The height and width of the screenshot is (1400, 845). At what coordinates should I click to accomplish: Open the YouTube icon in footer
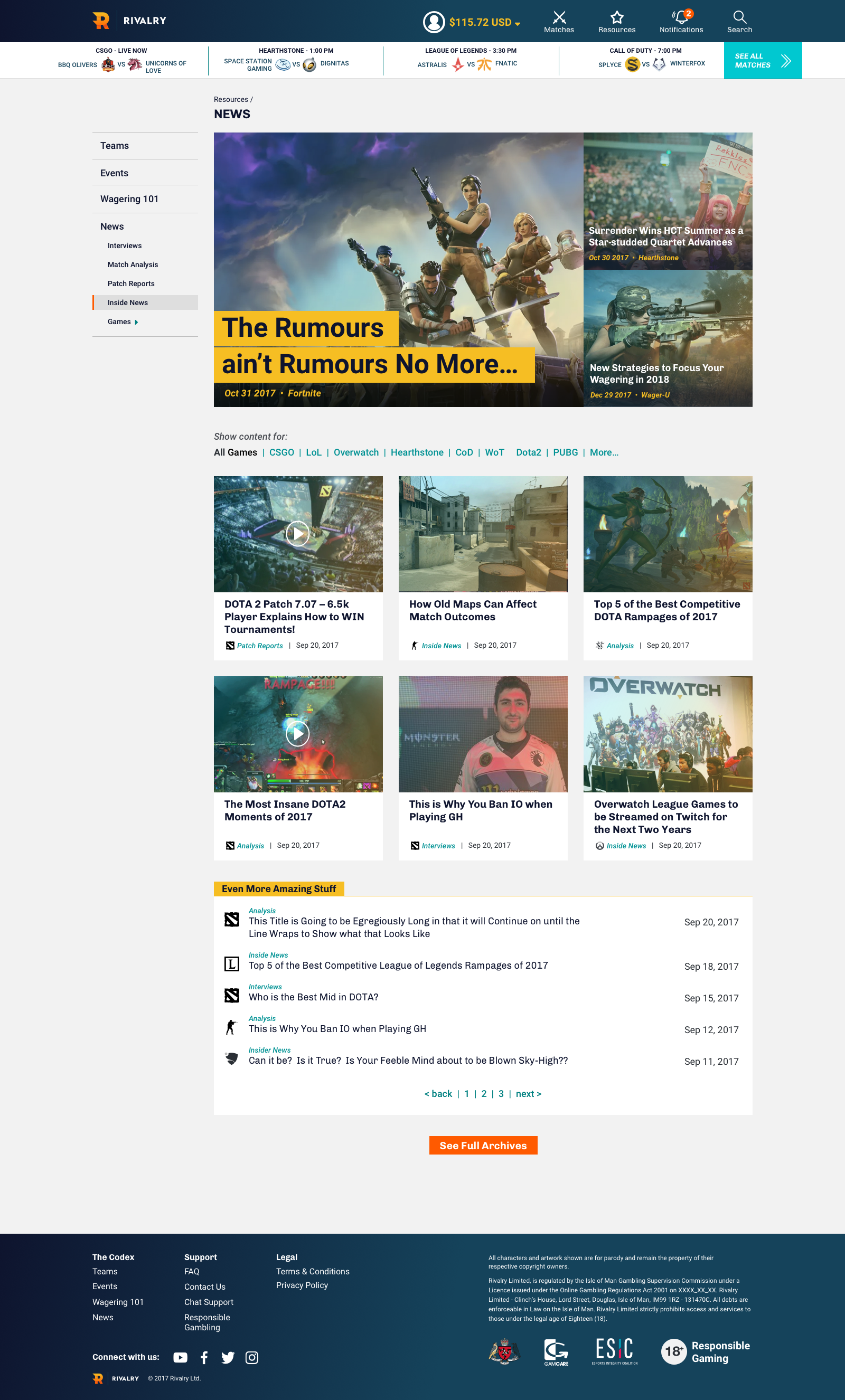[180, 1357]
